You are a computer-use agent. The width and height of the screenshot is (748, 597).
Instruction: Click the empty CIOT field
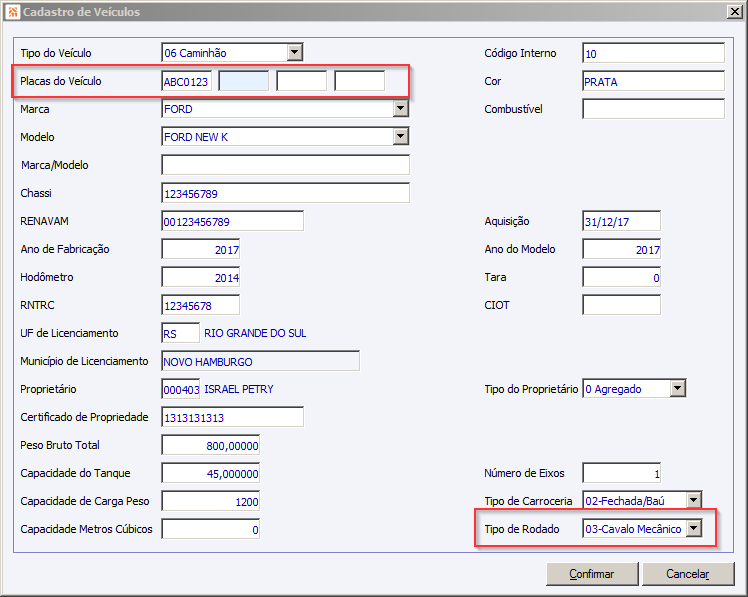[621, 305]
